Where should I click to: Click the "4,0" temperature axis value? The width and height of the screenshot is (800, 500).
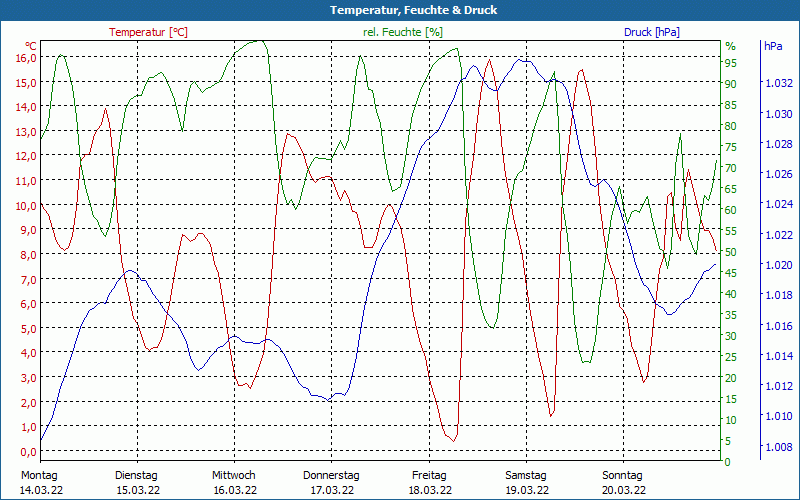(28, 353)
